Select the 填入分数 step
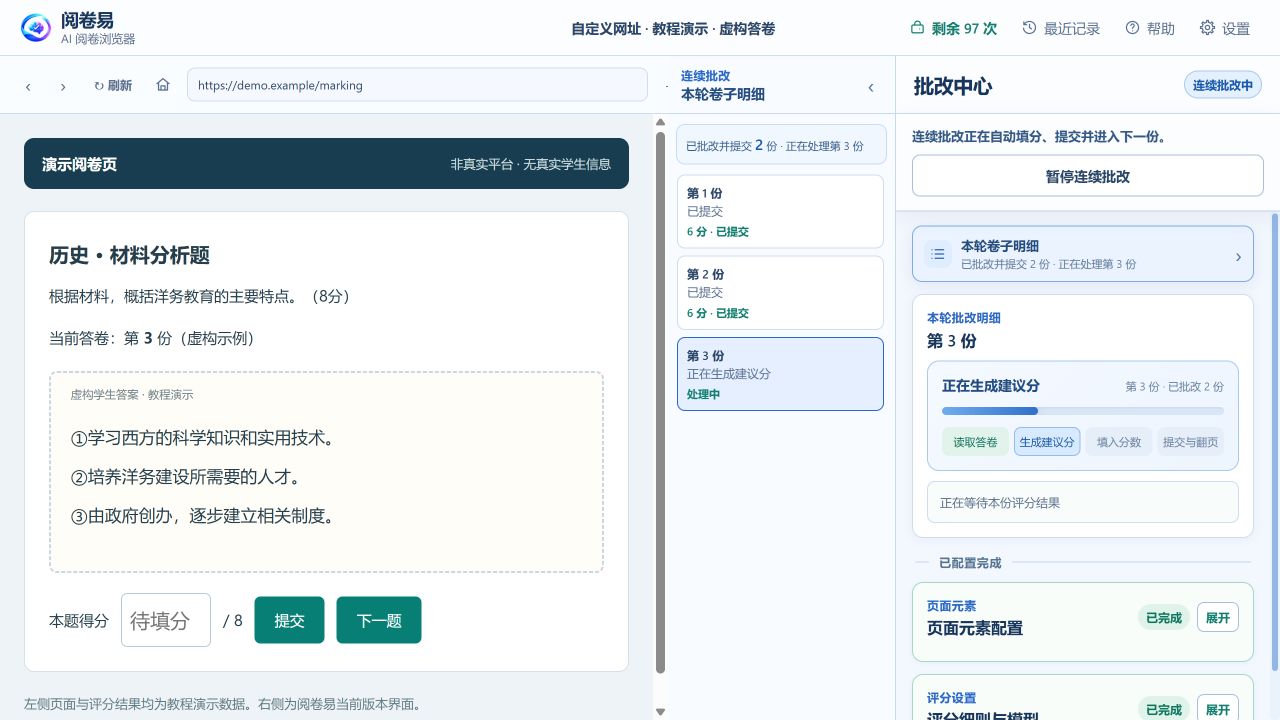This screenshot has height=720, width=1280. [x=1119, y=442]
